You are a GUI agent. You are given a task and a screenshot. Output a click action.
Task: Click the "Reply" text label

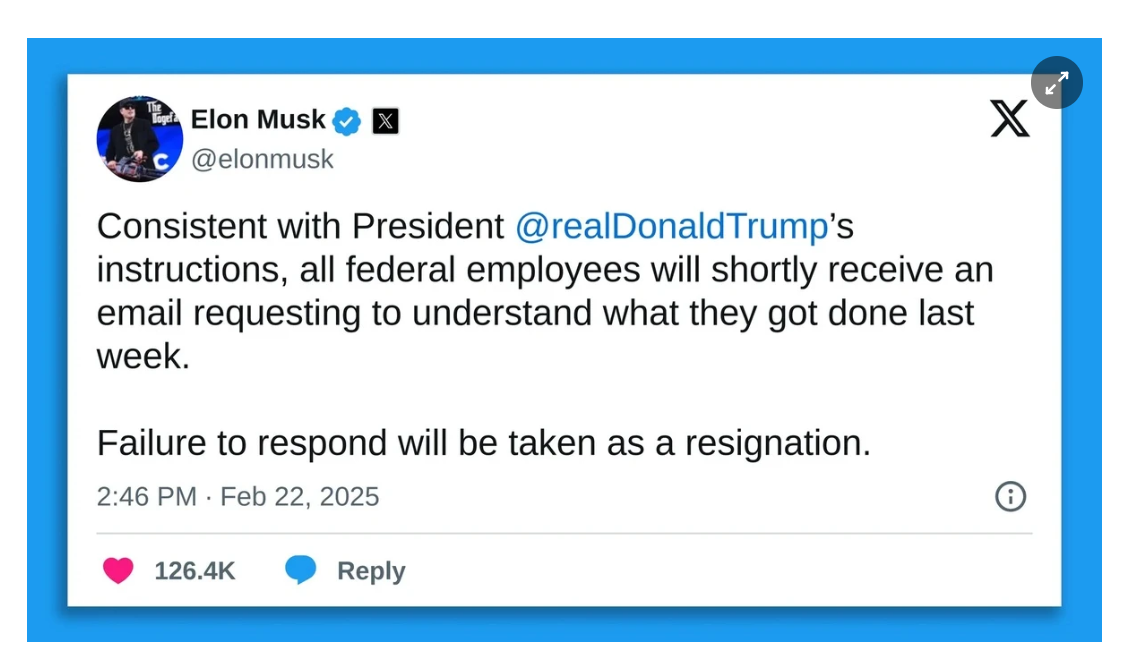371,571
